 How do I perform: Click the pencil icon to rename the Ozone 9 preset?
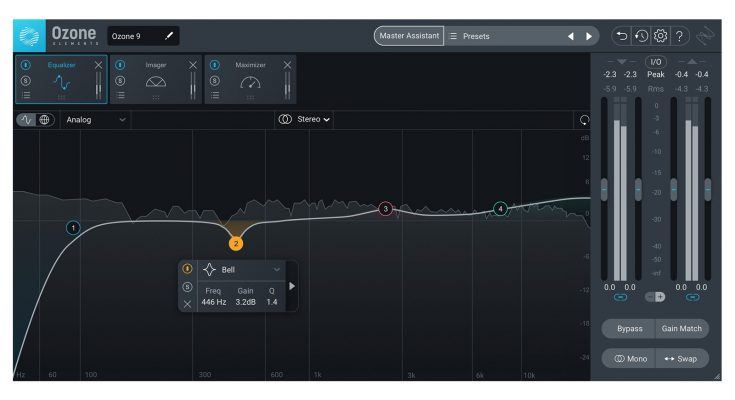pyautogui.click(x=169, y=36)
